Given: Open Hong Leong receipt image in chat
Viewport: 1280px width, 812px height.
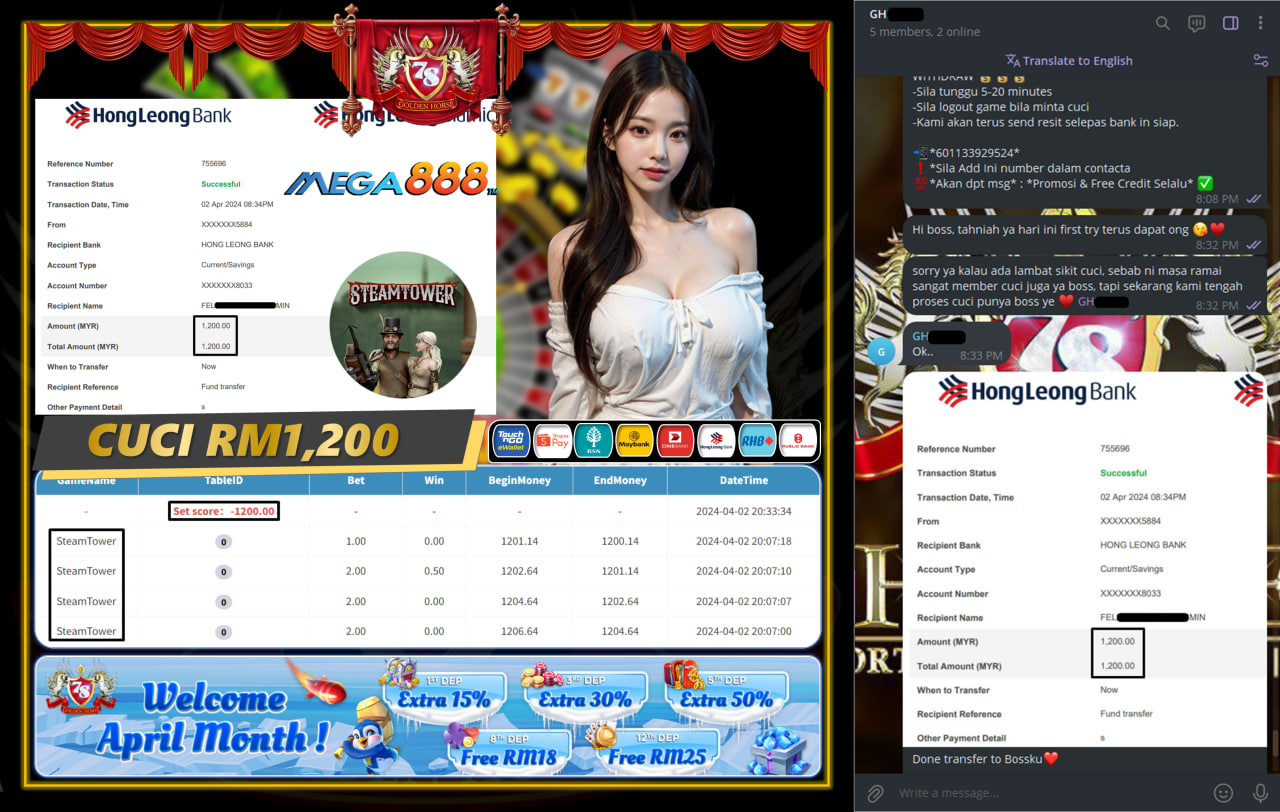Looking at the screenshot, I should point(1084,559).
